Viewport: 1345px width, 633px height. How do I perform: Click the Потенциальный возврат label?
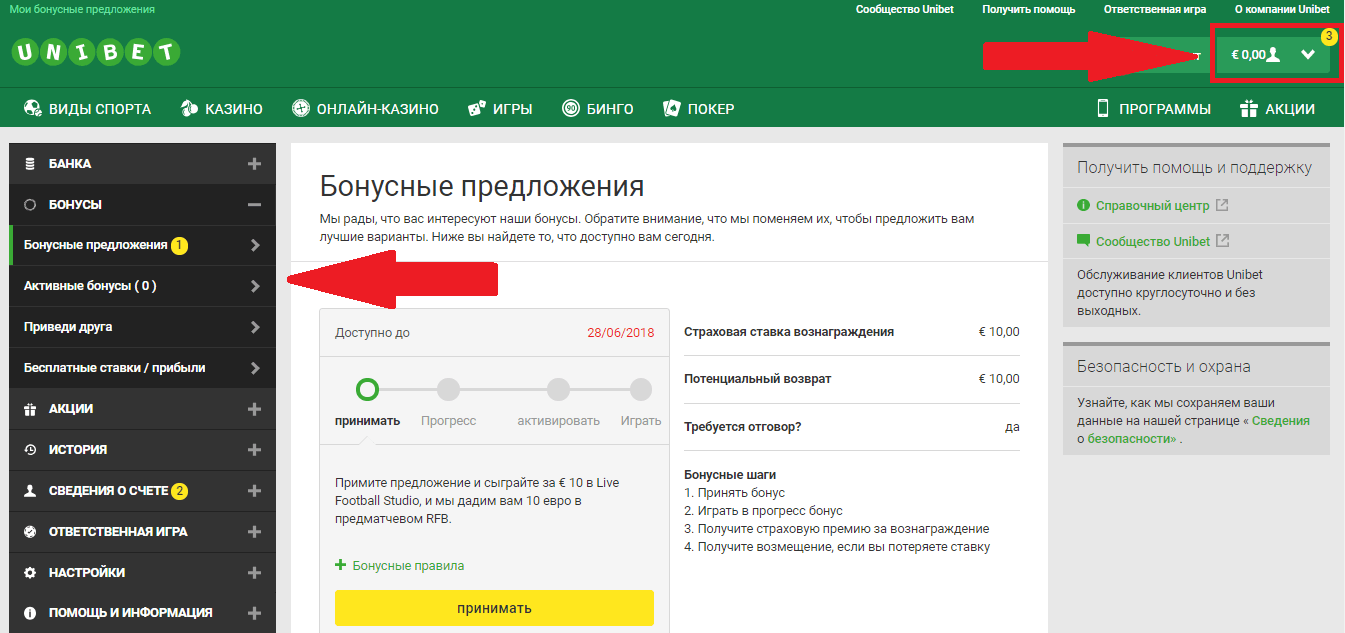pyautogui.click(x=758, y=379)
